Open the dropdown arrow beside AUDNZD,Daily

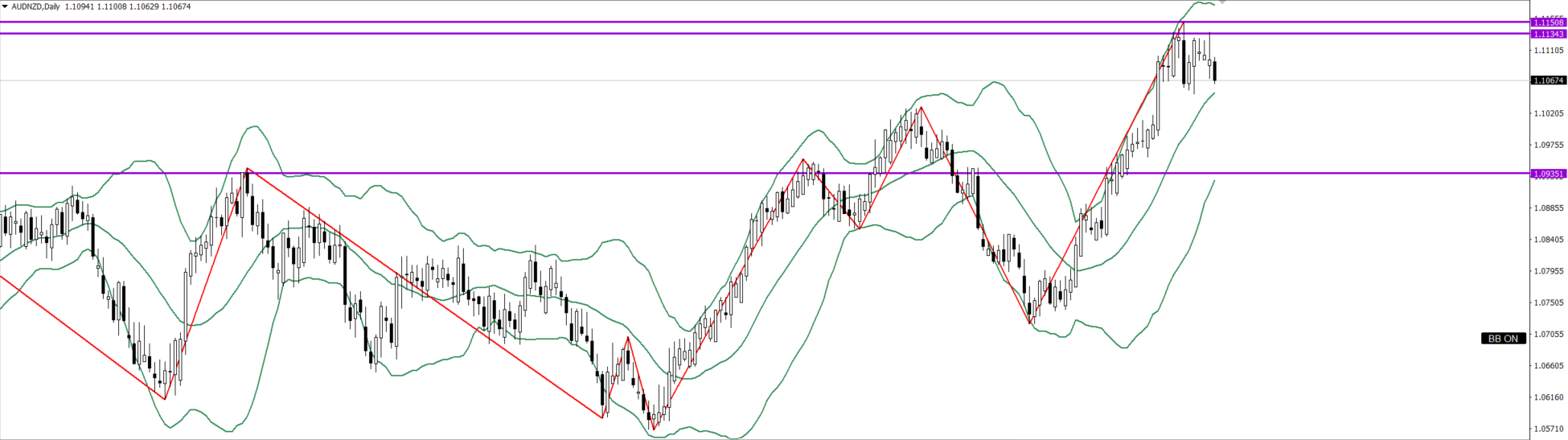5,6
